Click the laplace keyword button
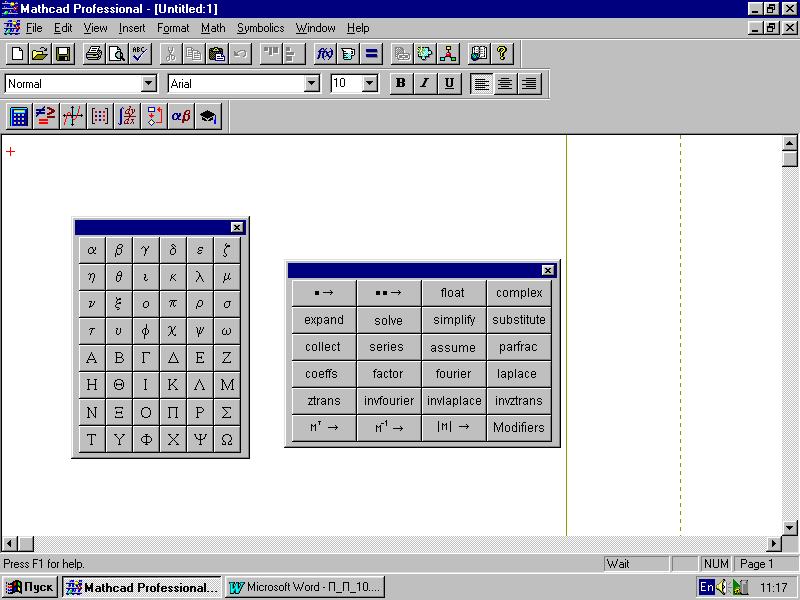 [x=518, y=374]
